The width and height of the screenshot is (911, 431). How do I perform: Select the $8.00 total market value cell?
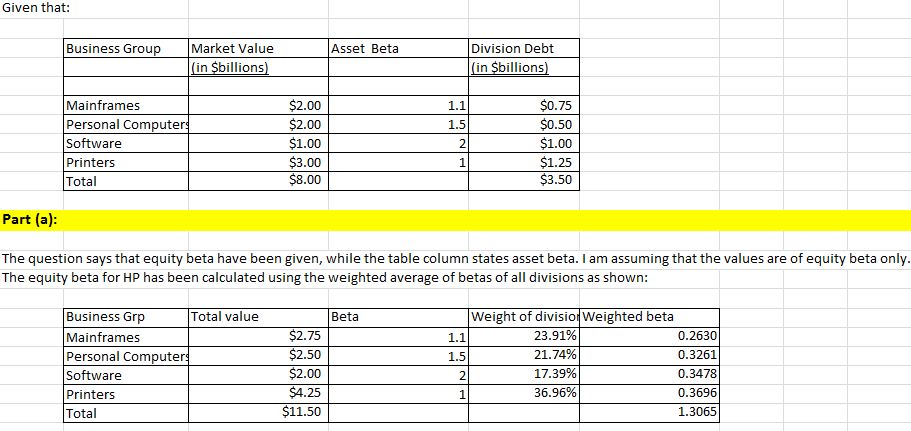point(304,180)
